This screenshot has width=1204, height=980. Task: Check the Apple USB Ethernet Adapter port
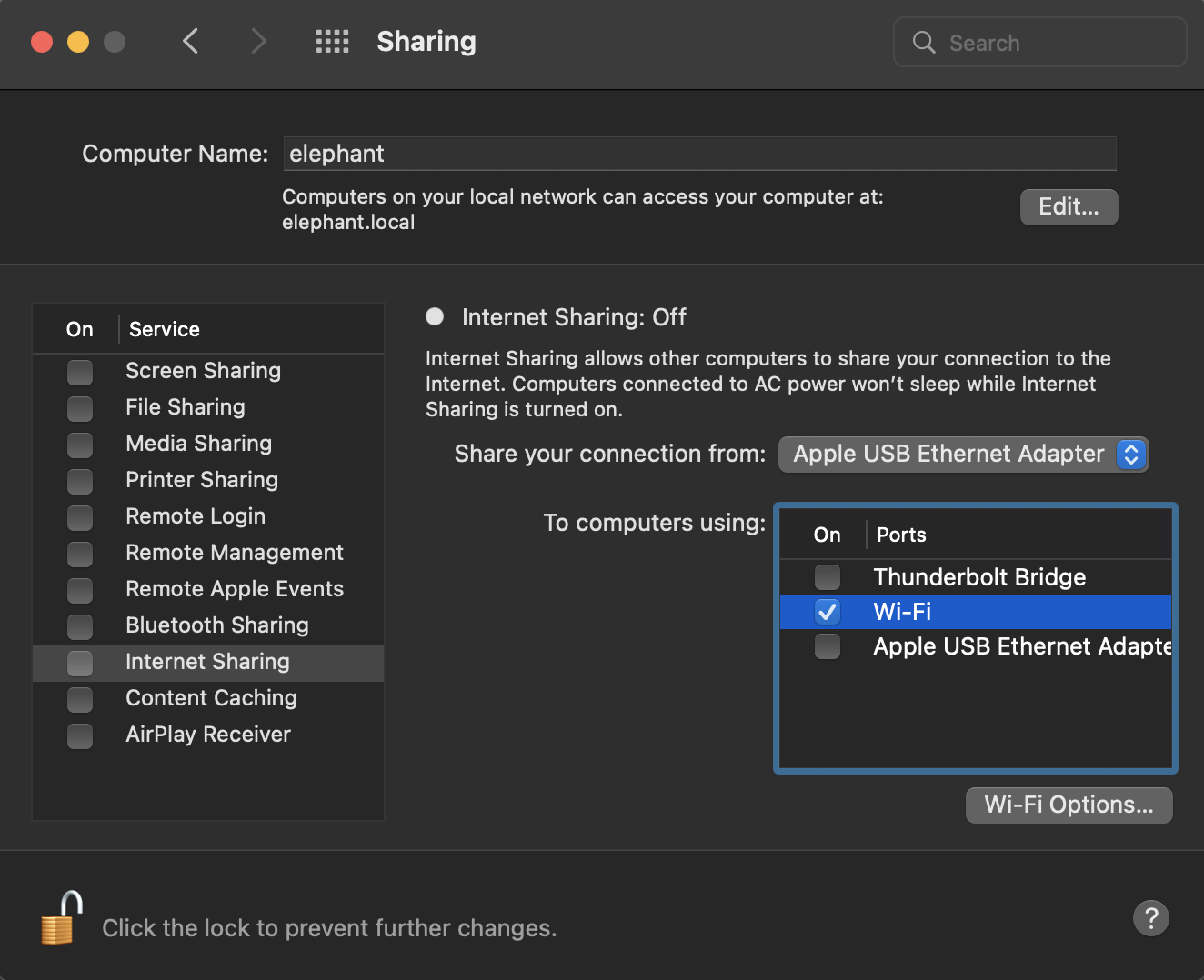pos(828,646)
